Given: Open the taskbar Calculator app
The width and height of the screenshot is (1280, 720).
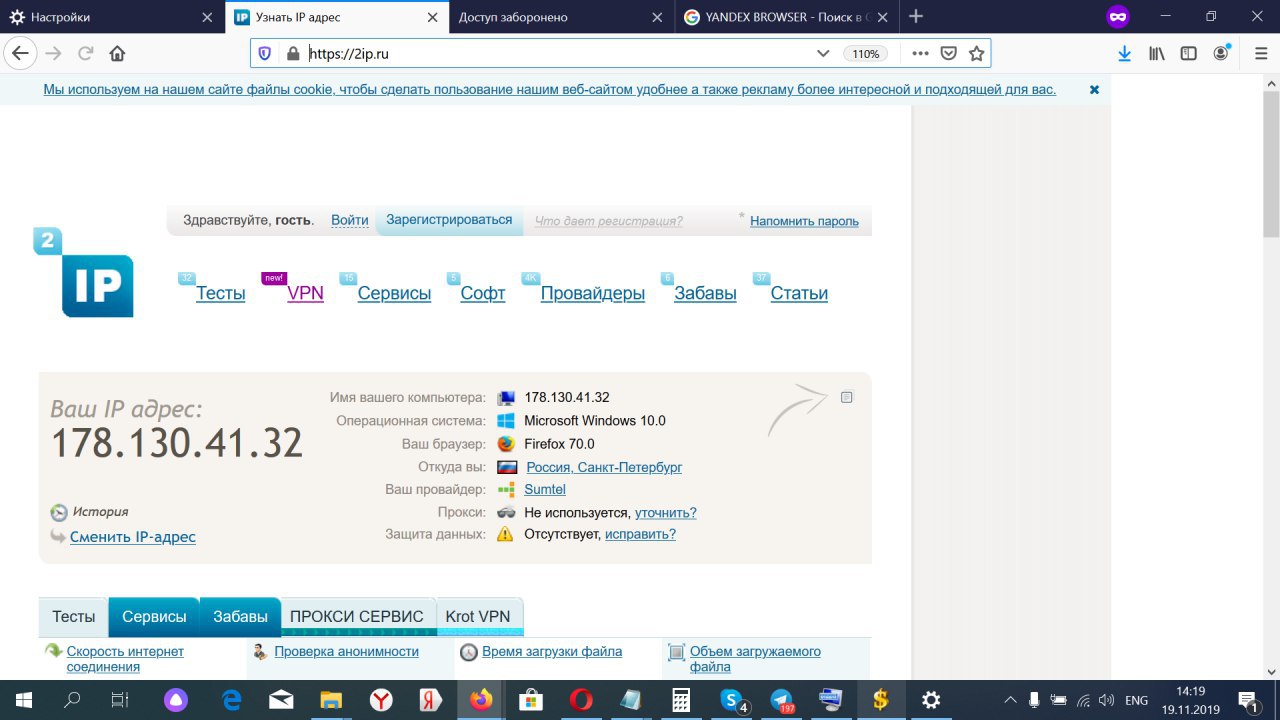Looking at the screenshot, I should [681, 700].
